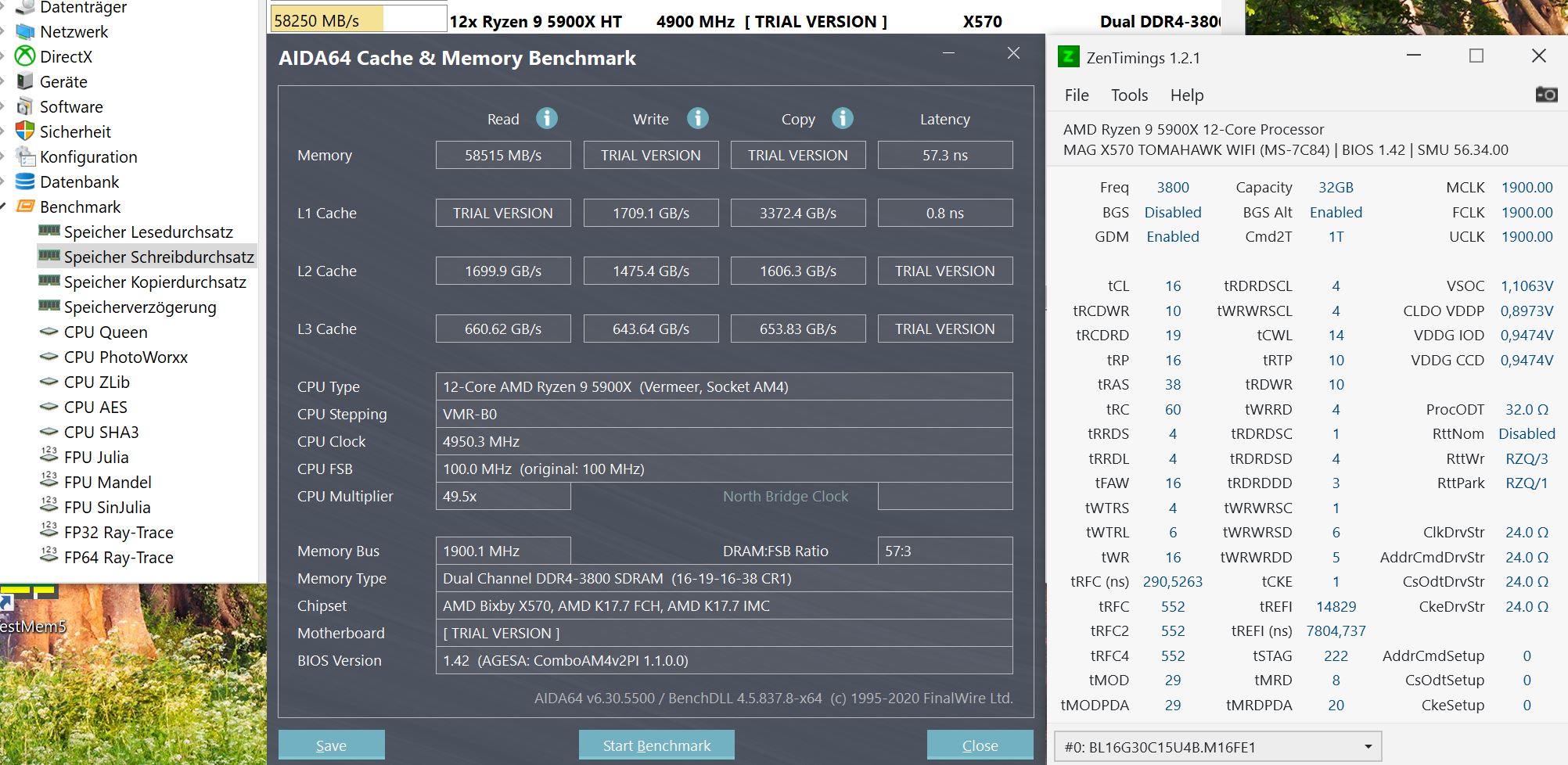Click the L1 Cache Write value 1709.1 GB/s
Viewport: 1568px width, 765px height.
coord(651,213)
